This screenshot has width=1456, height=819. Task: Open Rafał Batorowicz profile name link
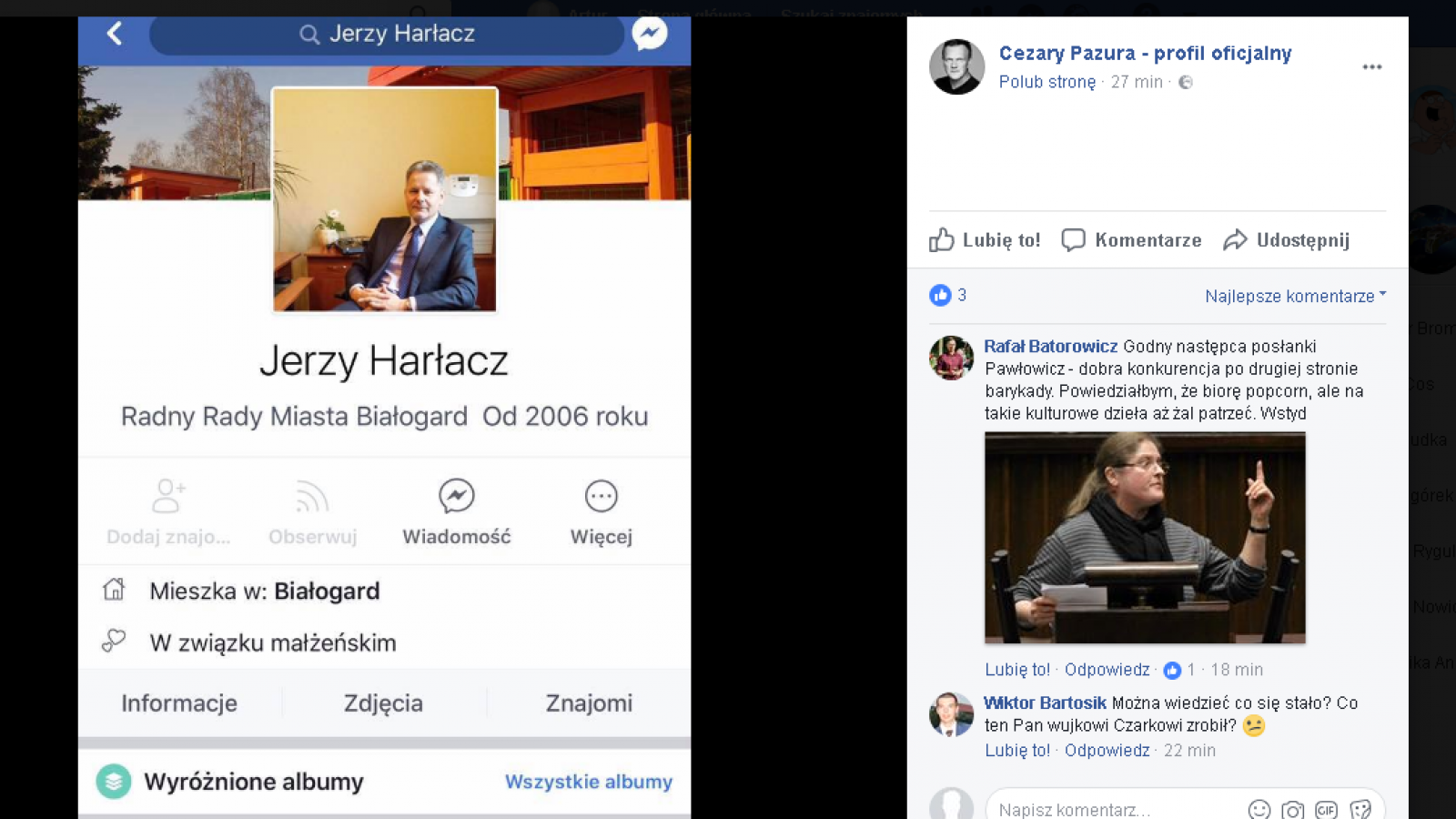pyautogui.click(x=1050, y=346)
